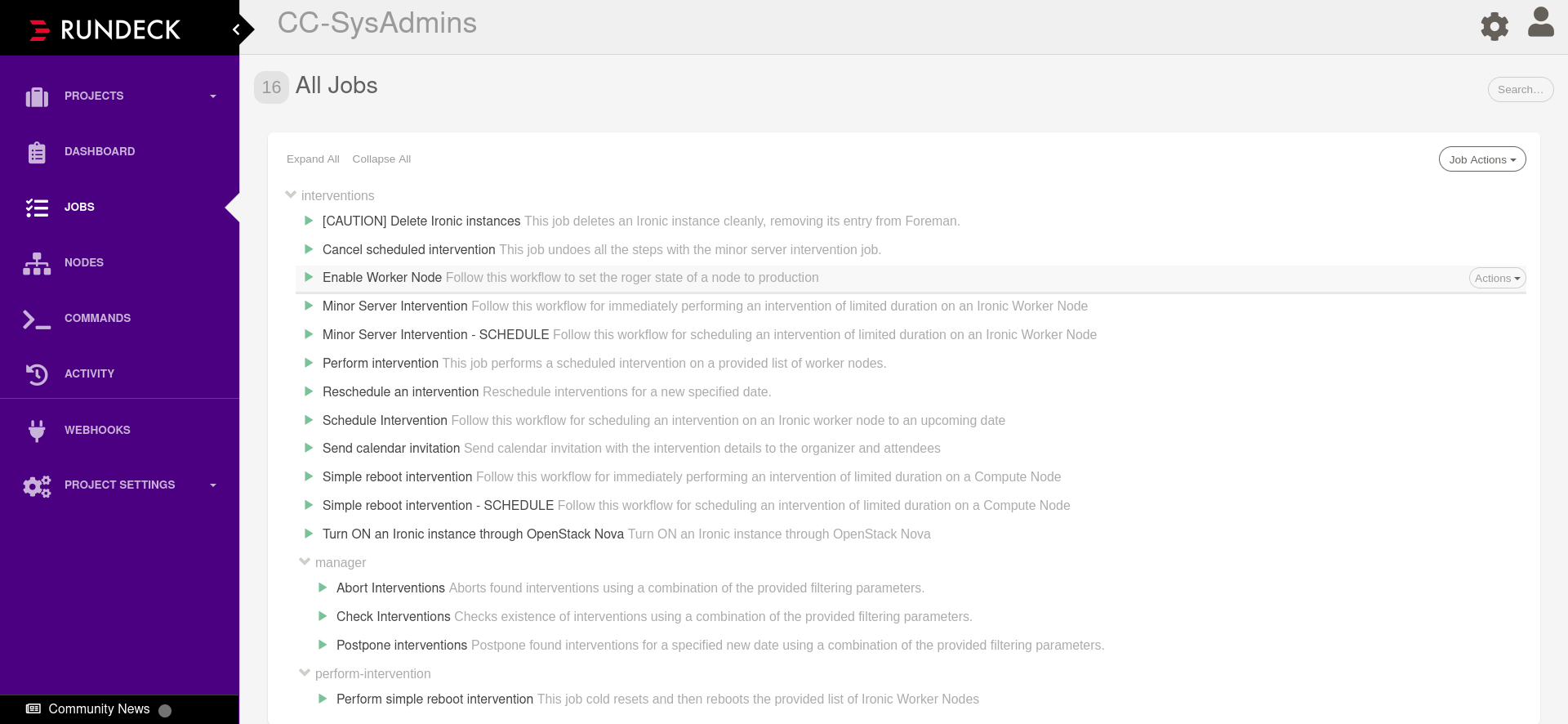Viewport: 1568px width, 724px height.
Task: Run the Abort Interventions job play icon
Action: tap(323, 588)
